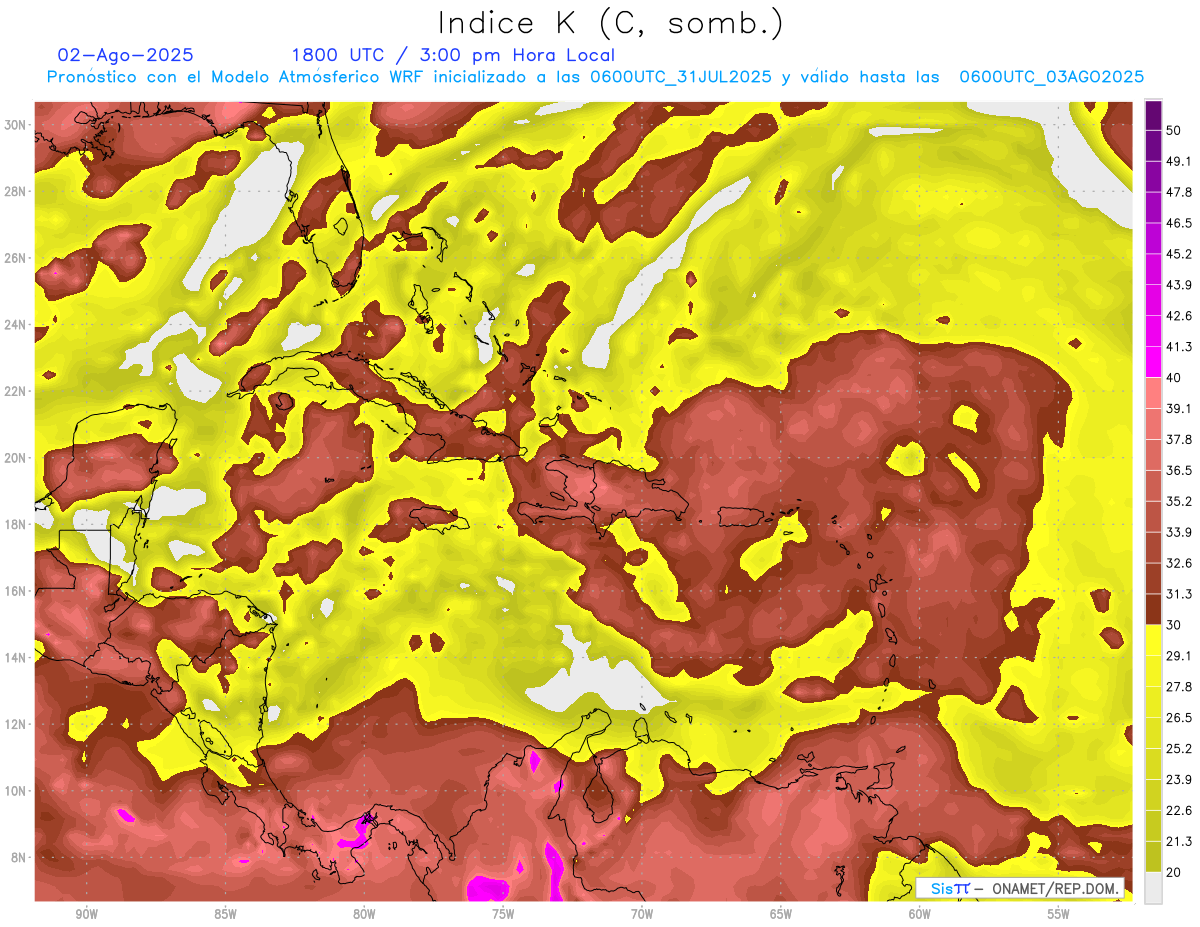This screenshot has width=1200, height=927.
Task: Click the "46.5" color scale value
Action: pos(1178,223)
